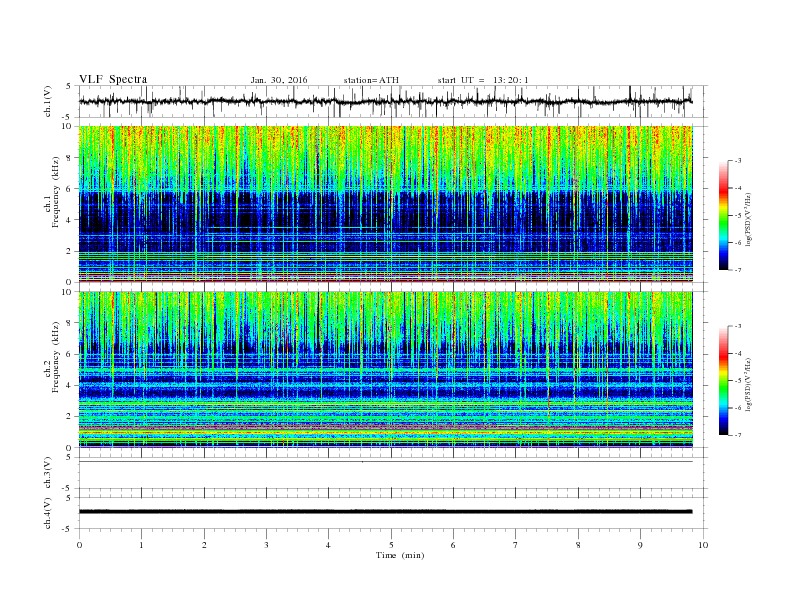Click the time axis tick label "6"

pyautogui.click(x=453, y=545)
